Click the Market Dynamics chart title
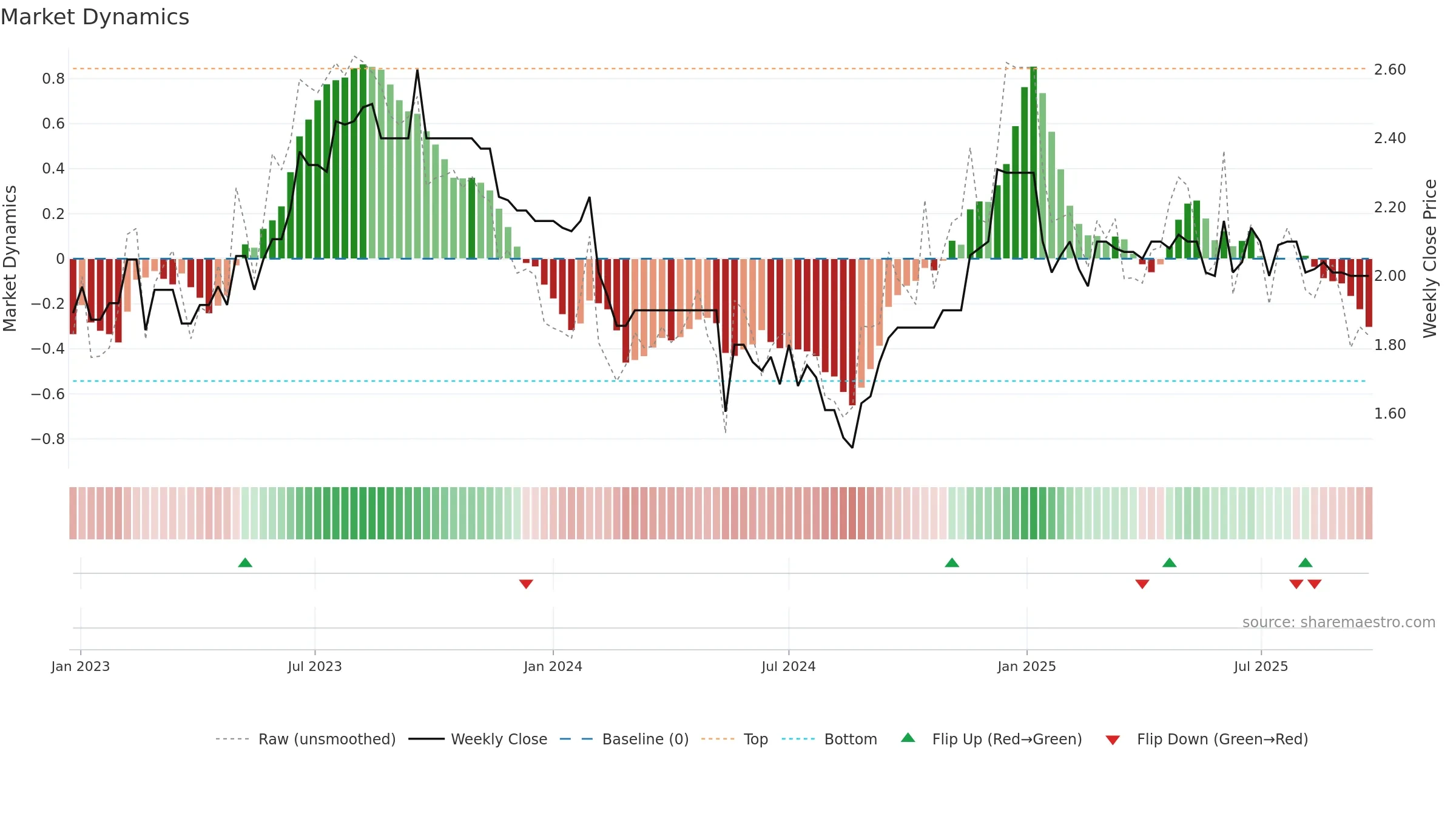The image size is (1456, 819). coord(95,17)
